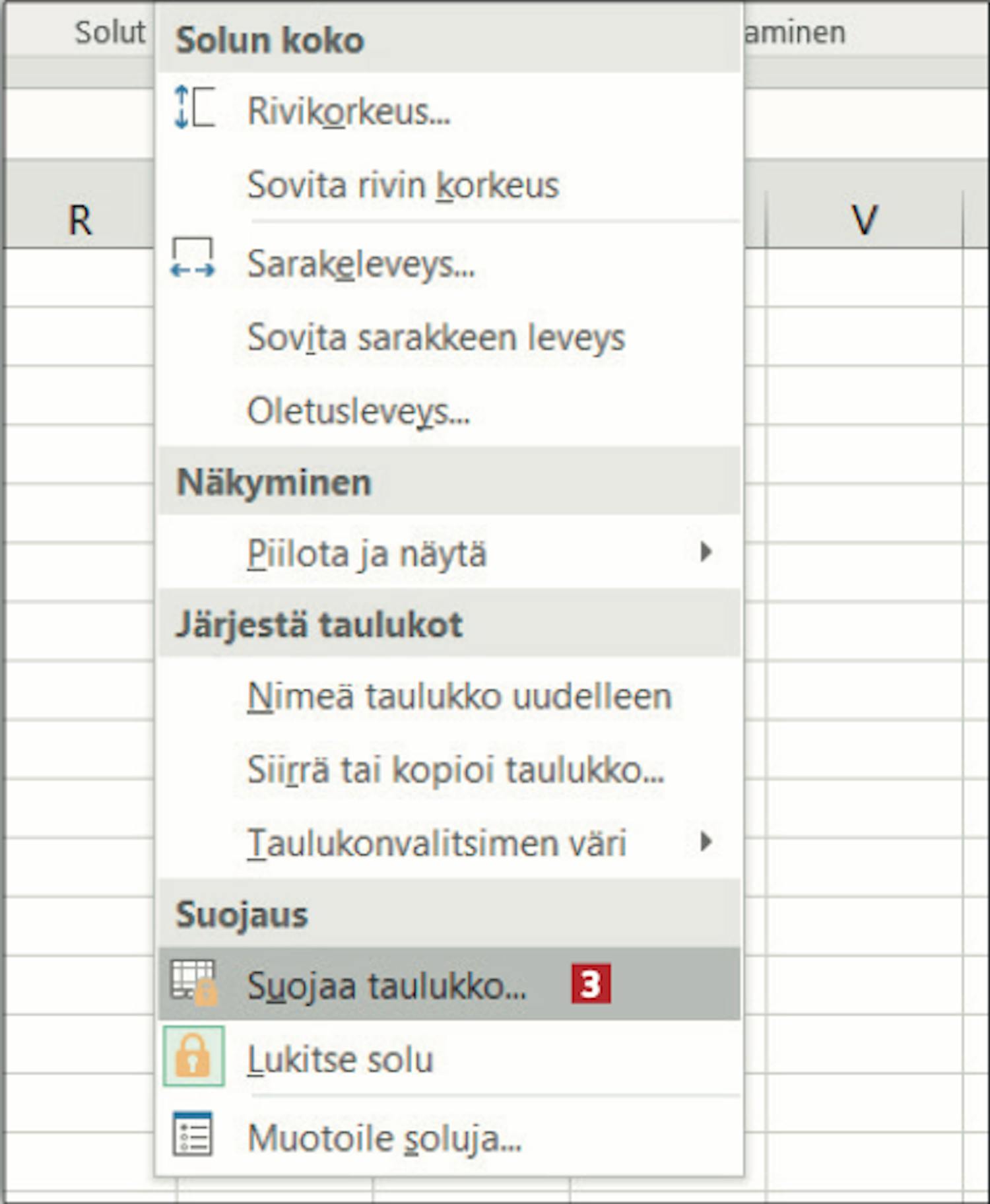Toggle Lukitse solu cell lock
This screenshot has width=990, height=1204.
point(449,1057)
